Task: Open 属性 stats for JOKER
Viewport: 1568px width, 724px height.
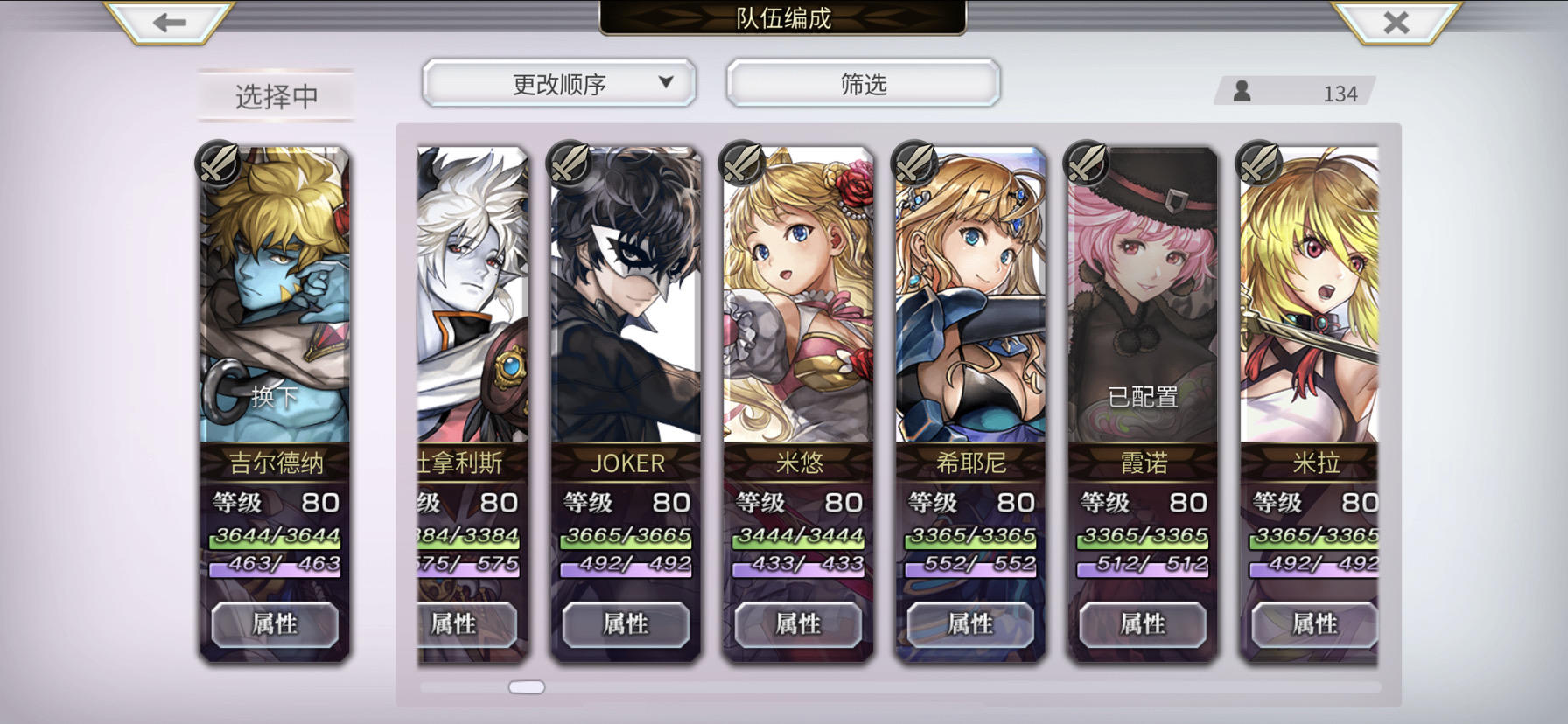Action: click(626, 624)
